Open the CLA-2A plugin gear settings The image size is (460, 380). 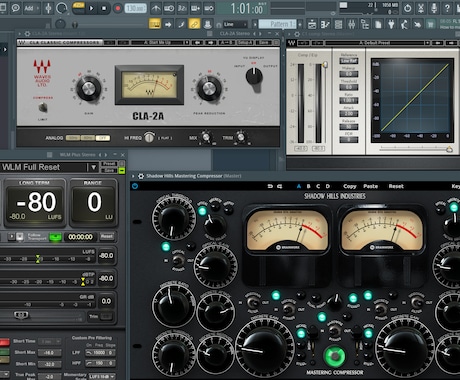coord(27,34)
